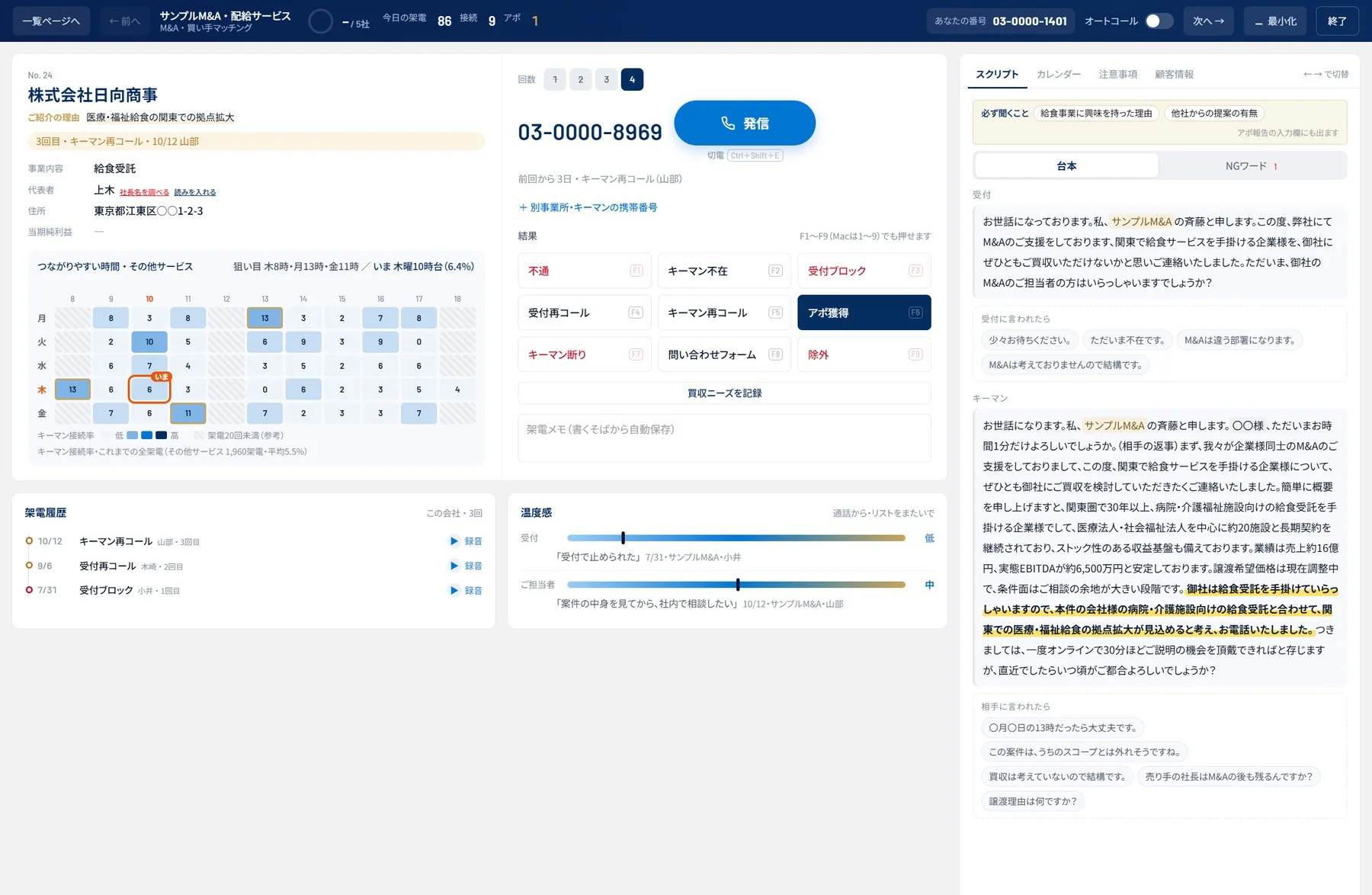Select the NGワード segment
The width and height of the screenshot is (1372, 895).
[x=1252, y=165]
